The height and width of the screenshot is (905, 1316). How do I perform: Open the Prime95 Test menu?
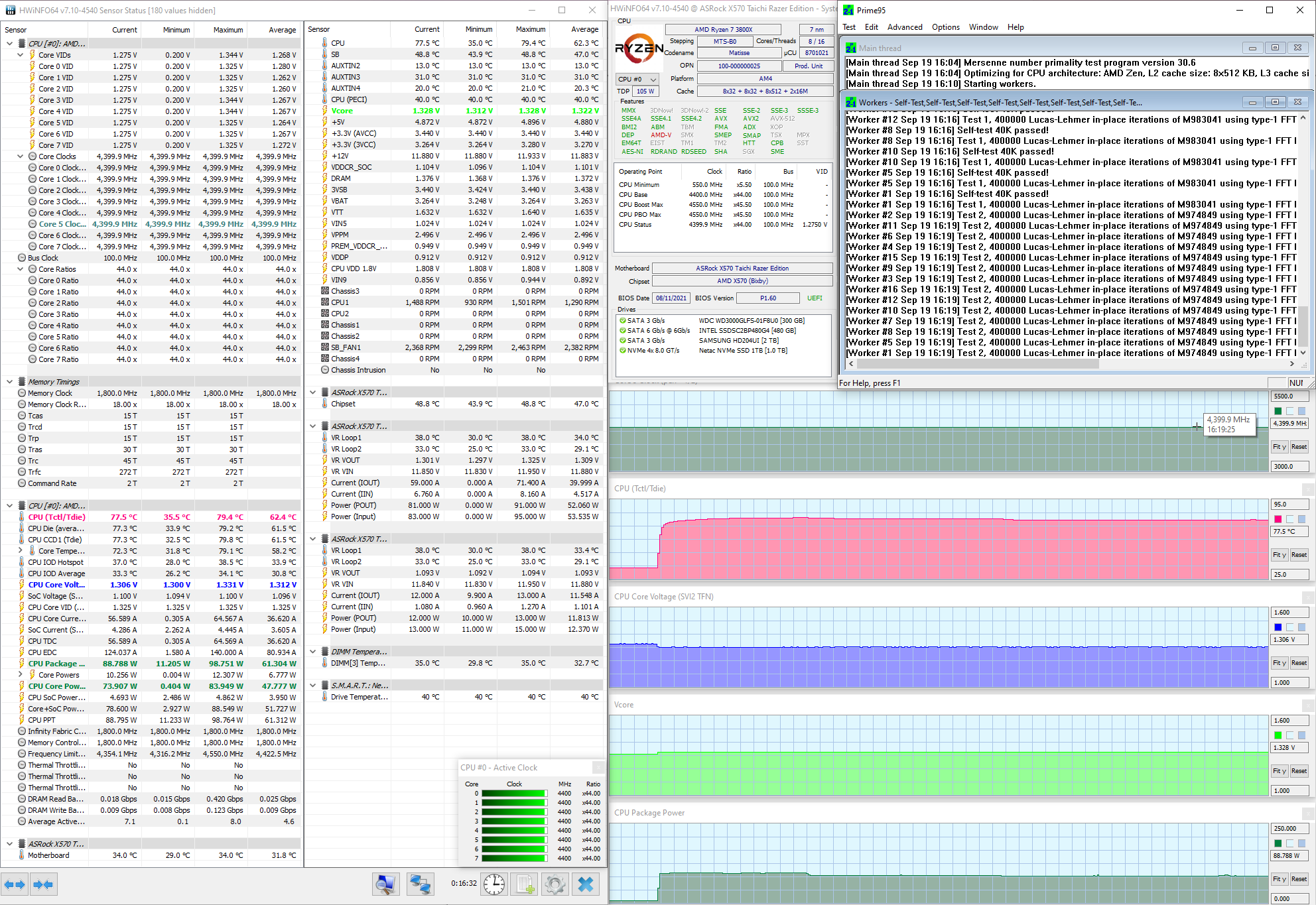pos(848,27)
